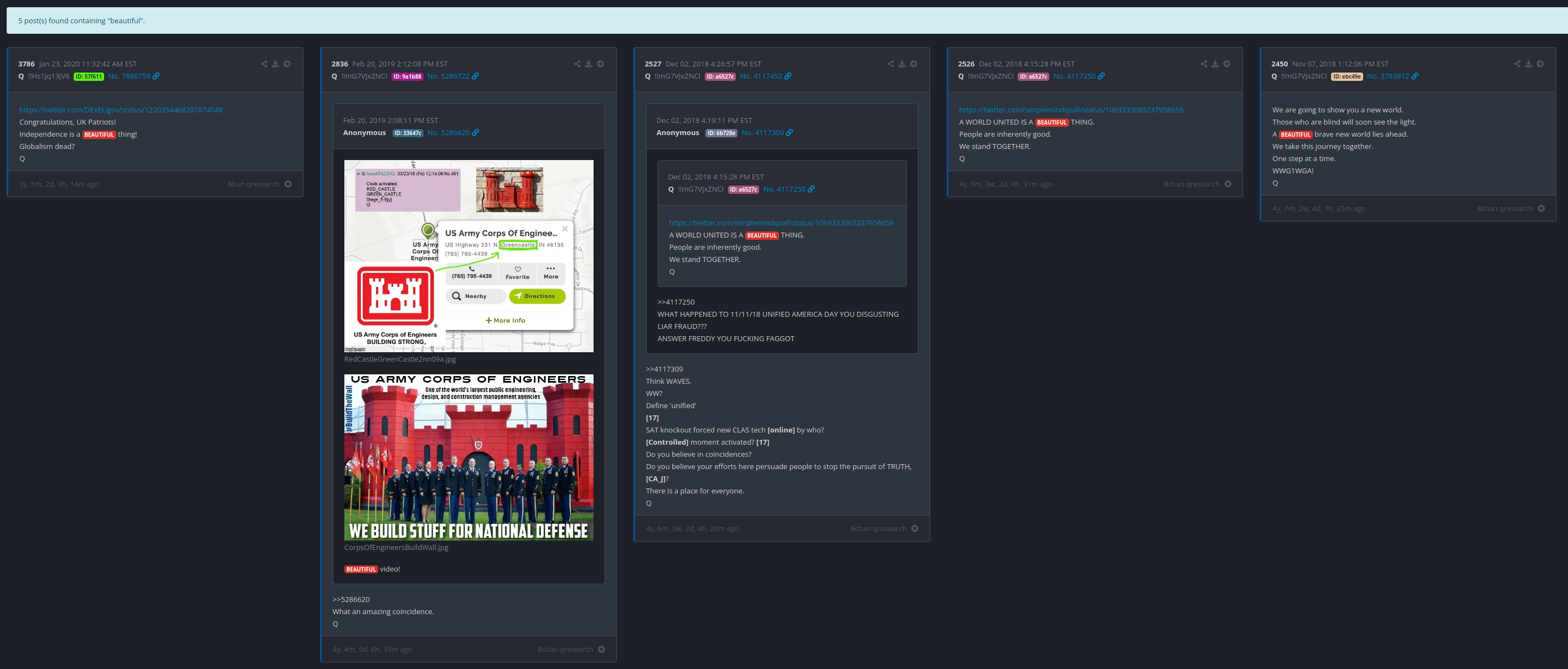The width and height of the screenshot is (1568, 669).
Task: Click highlighted BEAUTIFUL tag before 'video!'
Action: coord(361,570)
